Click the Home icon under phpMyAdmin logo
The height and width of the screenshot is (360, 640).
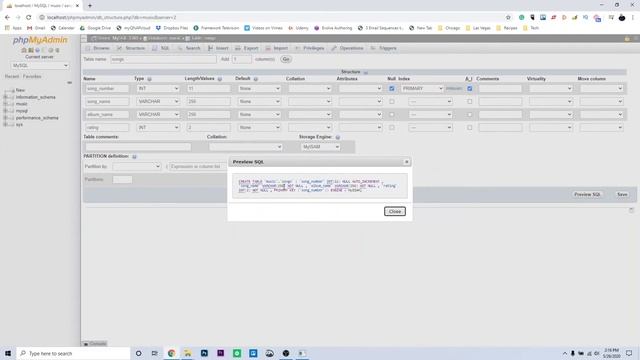click(x=24, y=50)
